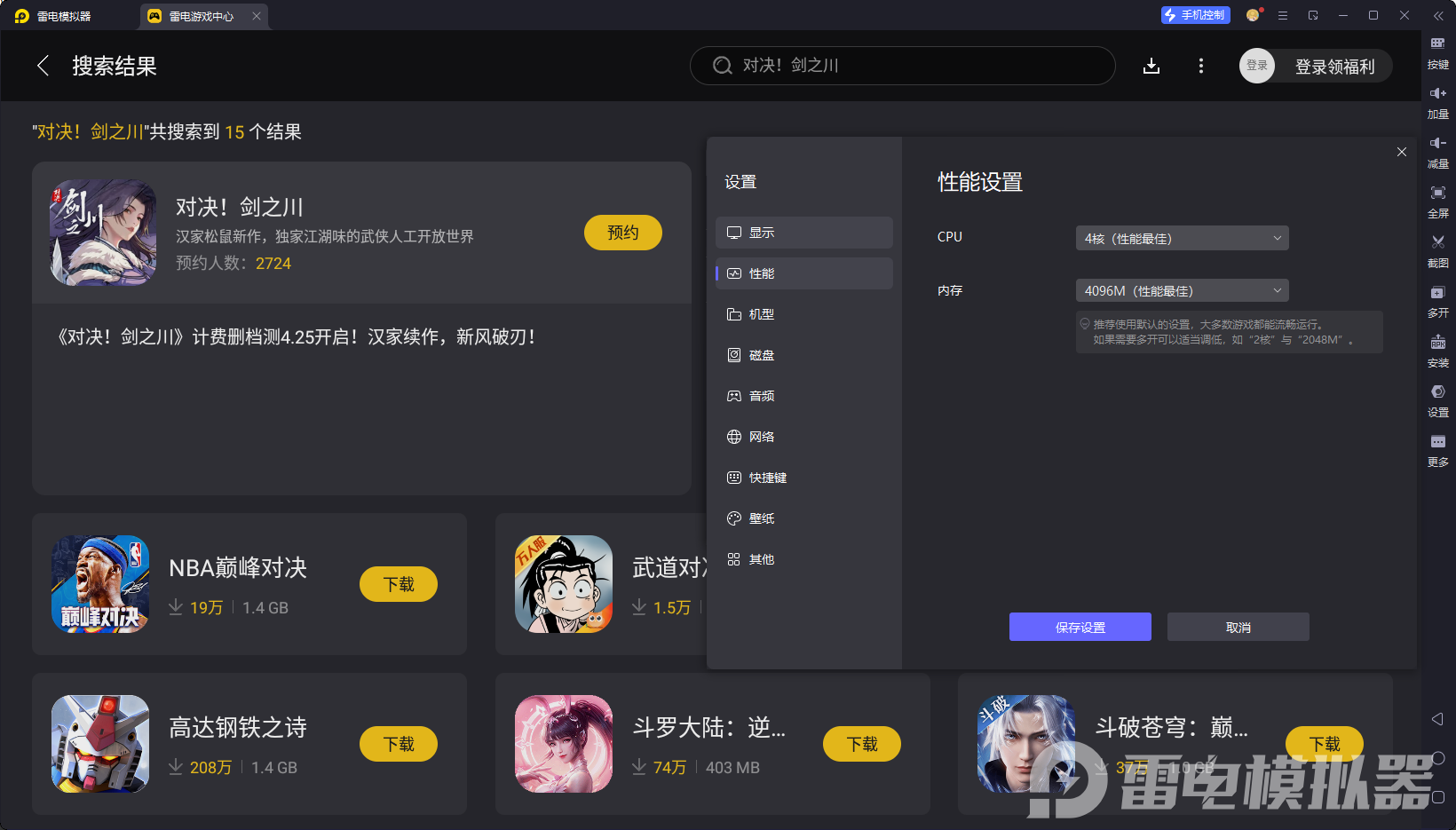The image size is (1456, 830).
Task: Select 音频 in settings menu
Action: pos(804,396)
